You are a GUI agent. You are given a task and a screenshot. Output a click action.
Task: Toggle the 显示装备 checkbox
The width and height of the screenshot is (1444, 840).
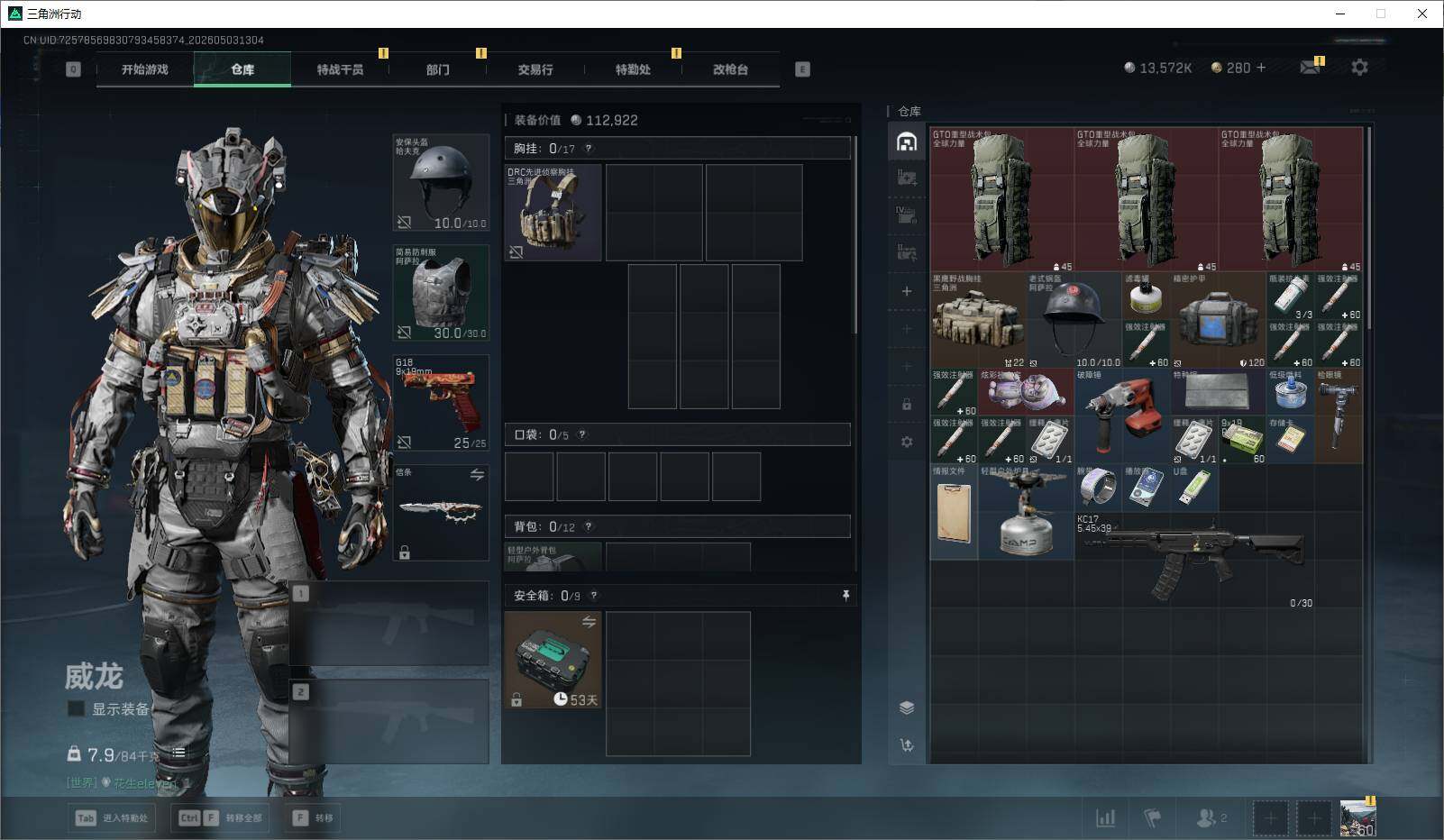click(77, 709)
